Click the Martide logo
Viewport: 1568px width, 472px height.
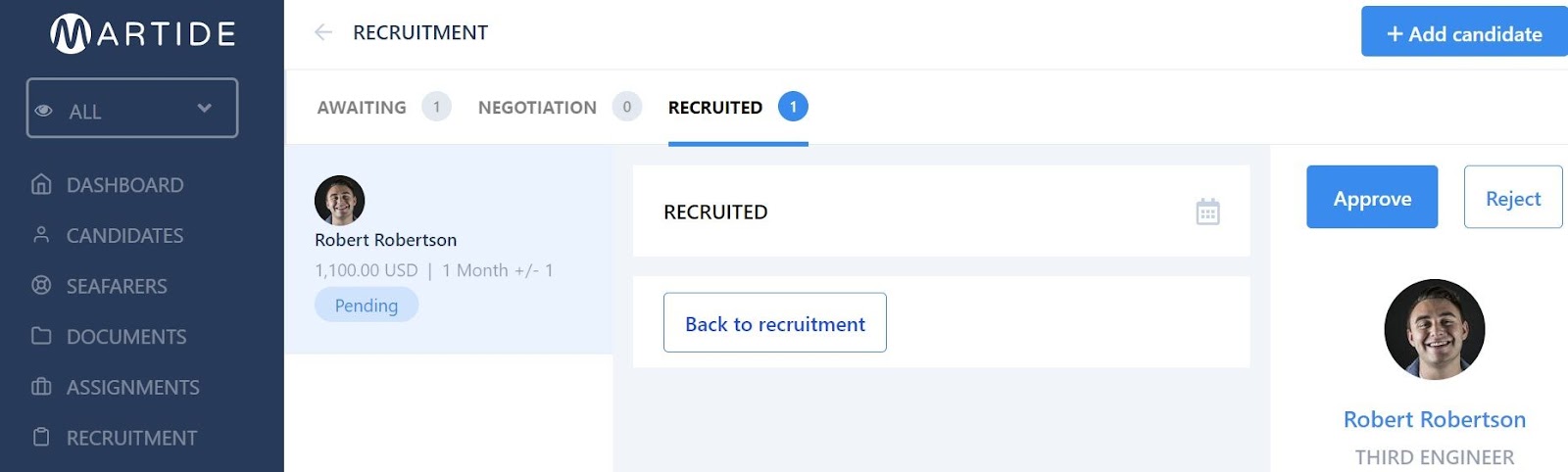coord(143,34)
